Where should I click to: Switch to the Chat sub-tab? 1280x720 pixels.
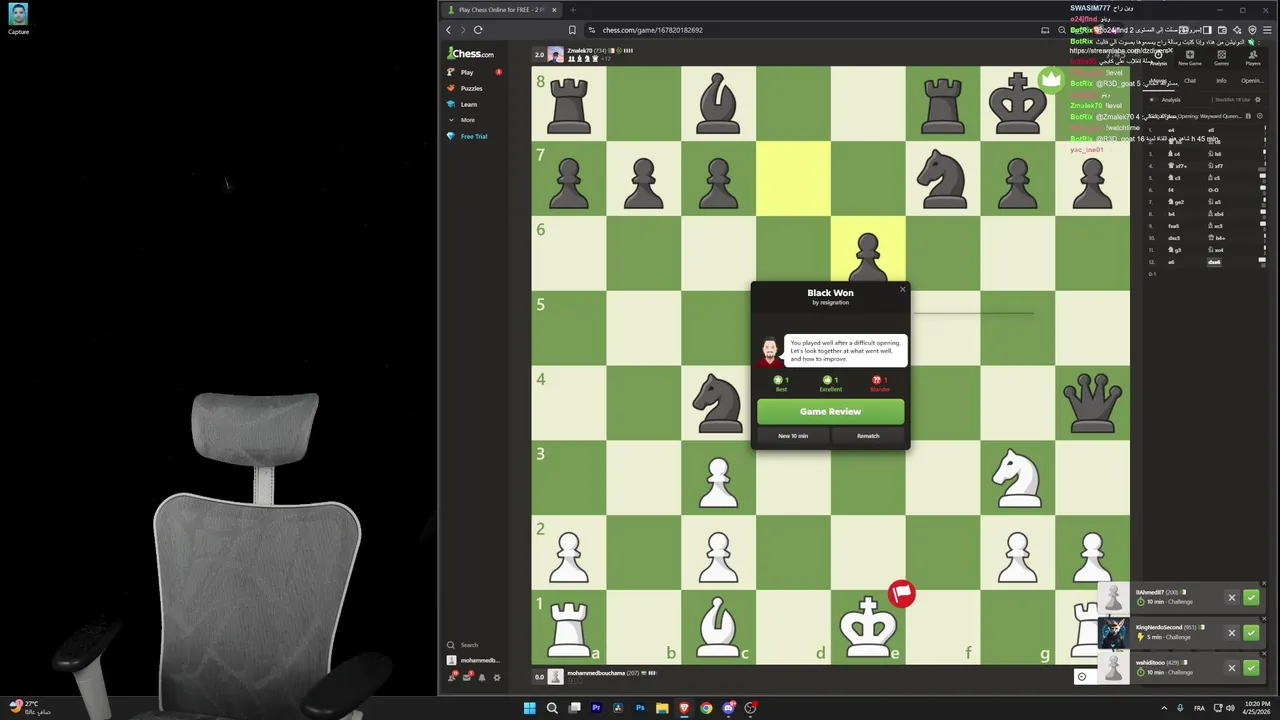[1190, 81]
